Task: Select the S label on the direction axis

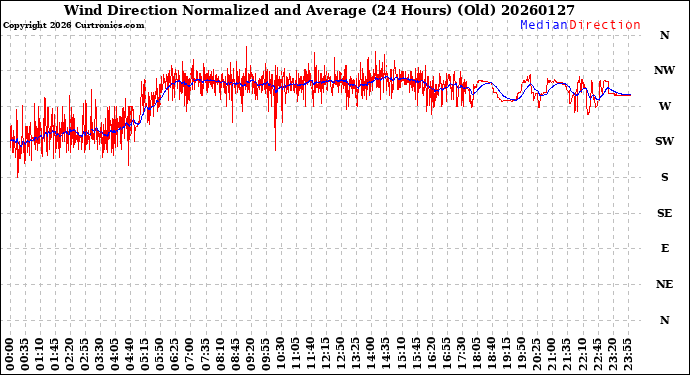Action: coord(664,177)
